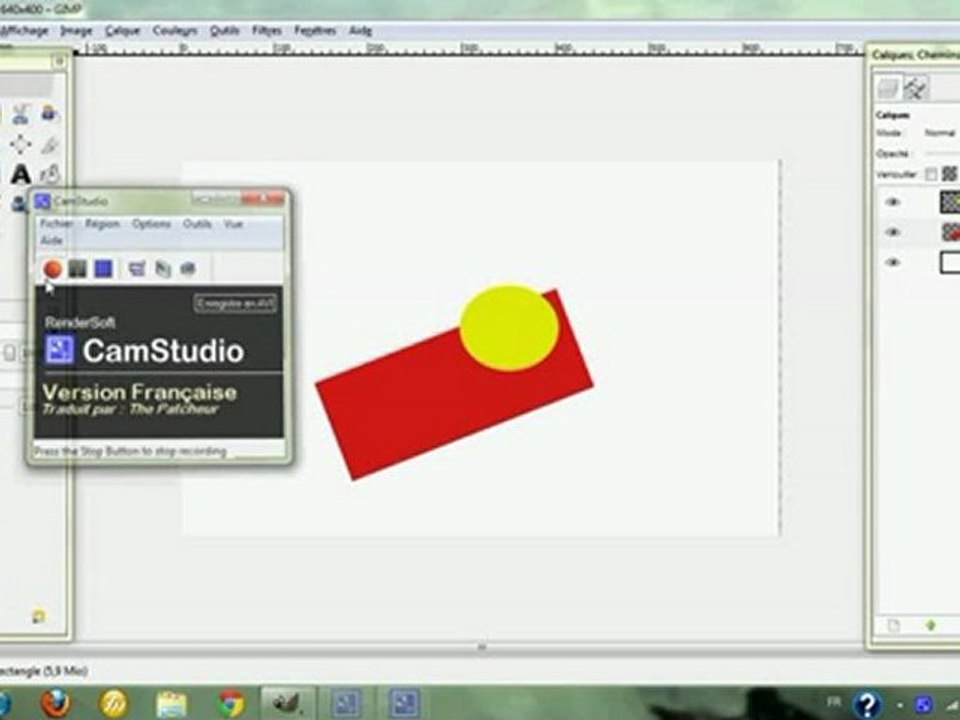Click the yellow ellipse on the canvas
Screen dimensions: 960x720
(509, 327)
